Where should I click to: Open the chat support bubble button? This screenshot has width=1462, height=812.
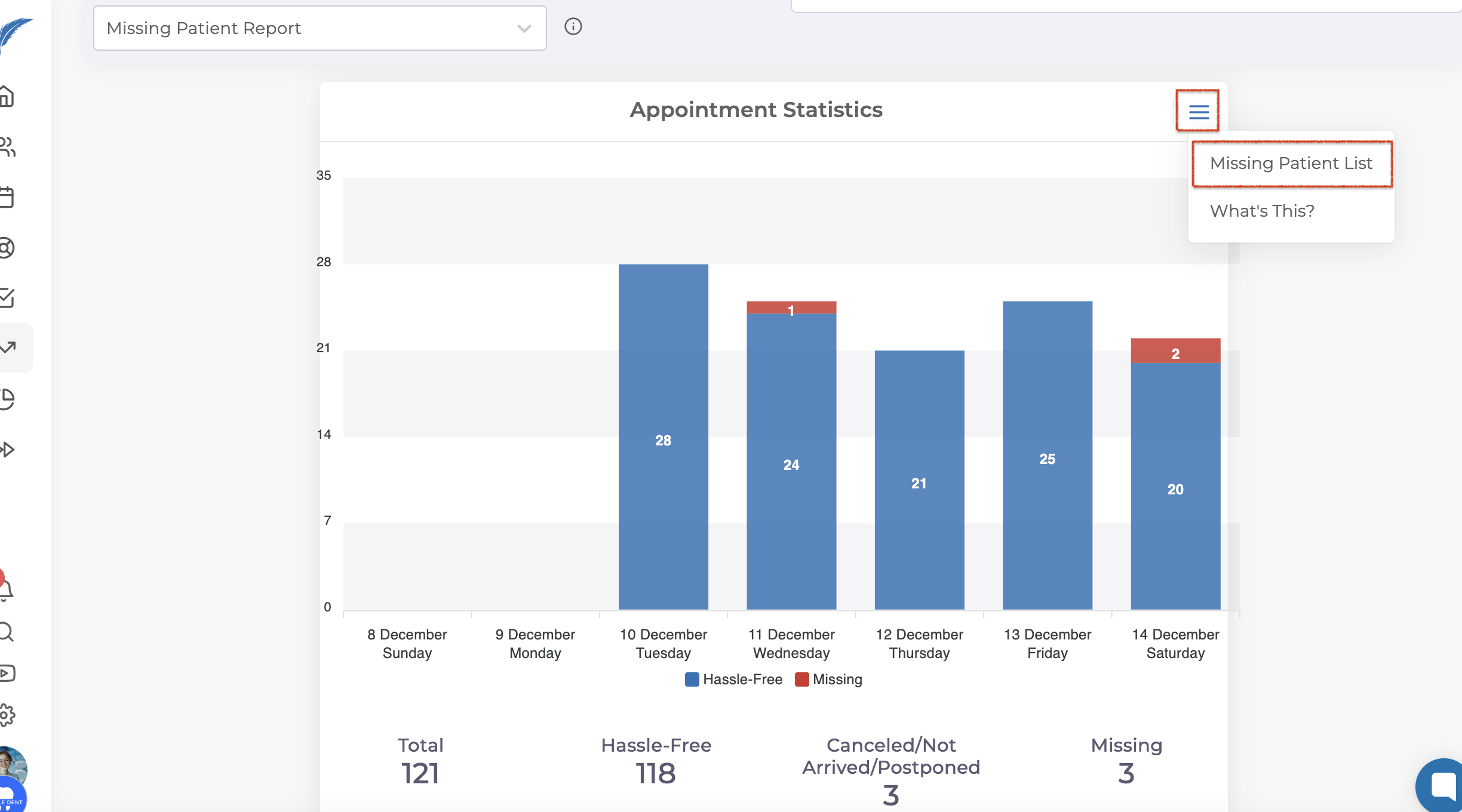point(1442,785)
